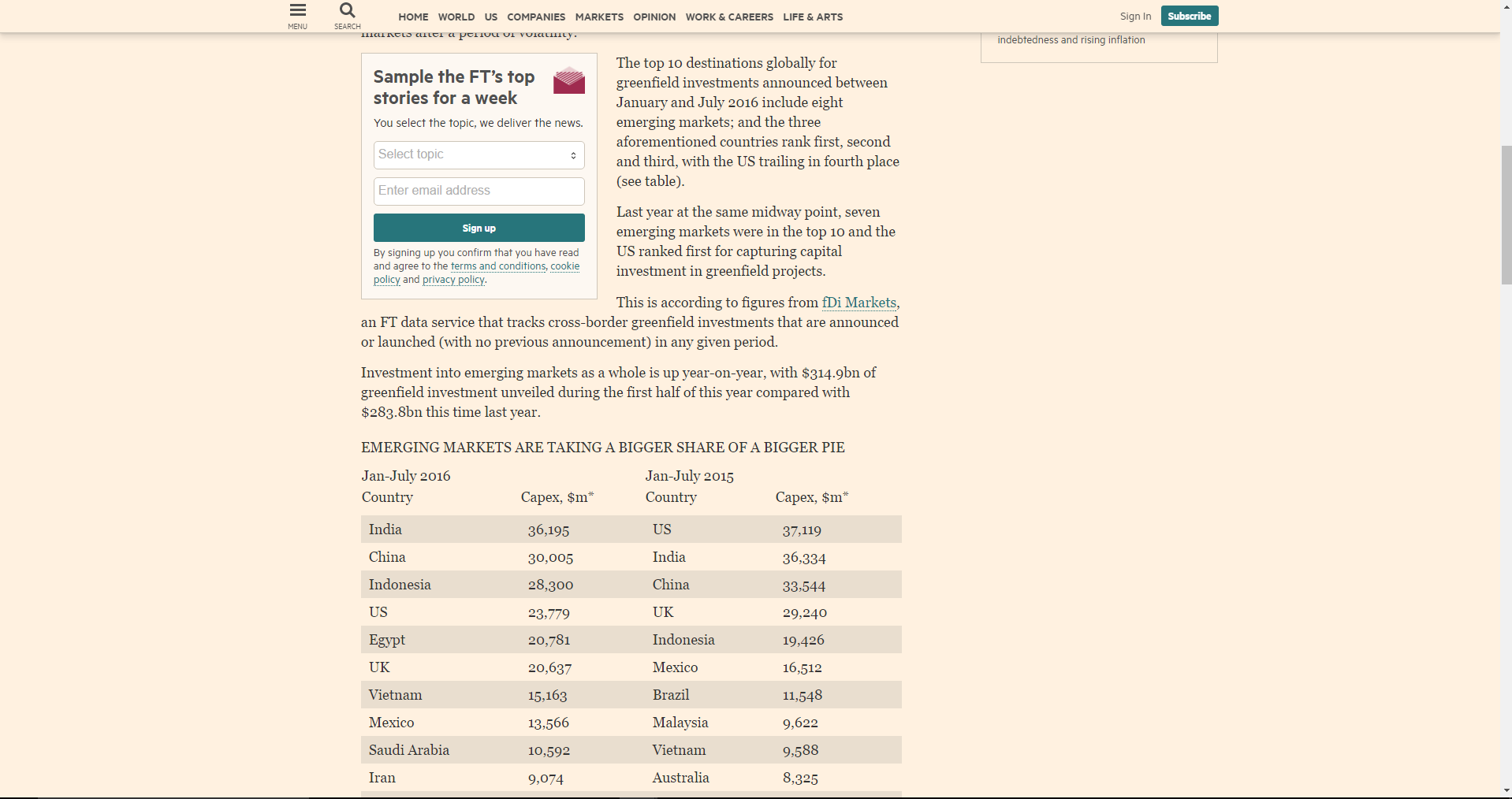Click the Subscribe button
The width and height of the screenshot is (1512, 799).
(x=1189, y=16)
